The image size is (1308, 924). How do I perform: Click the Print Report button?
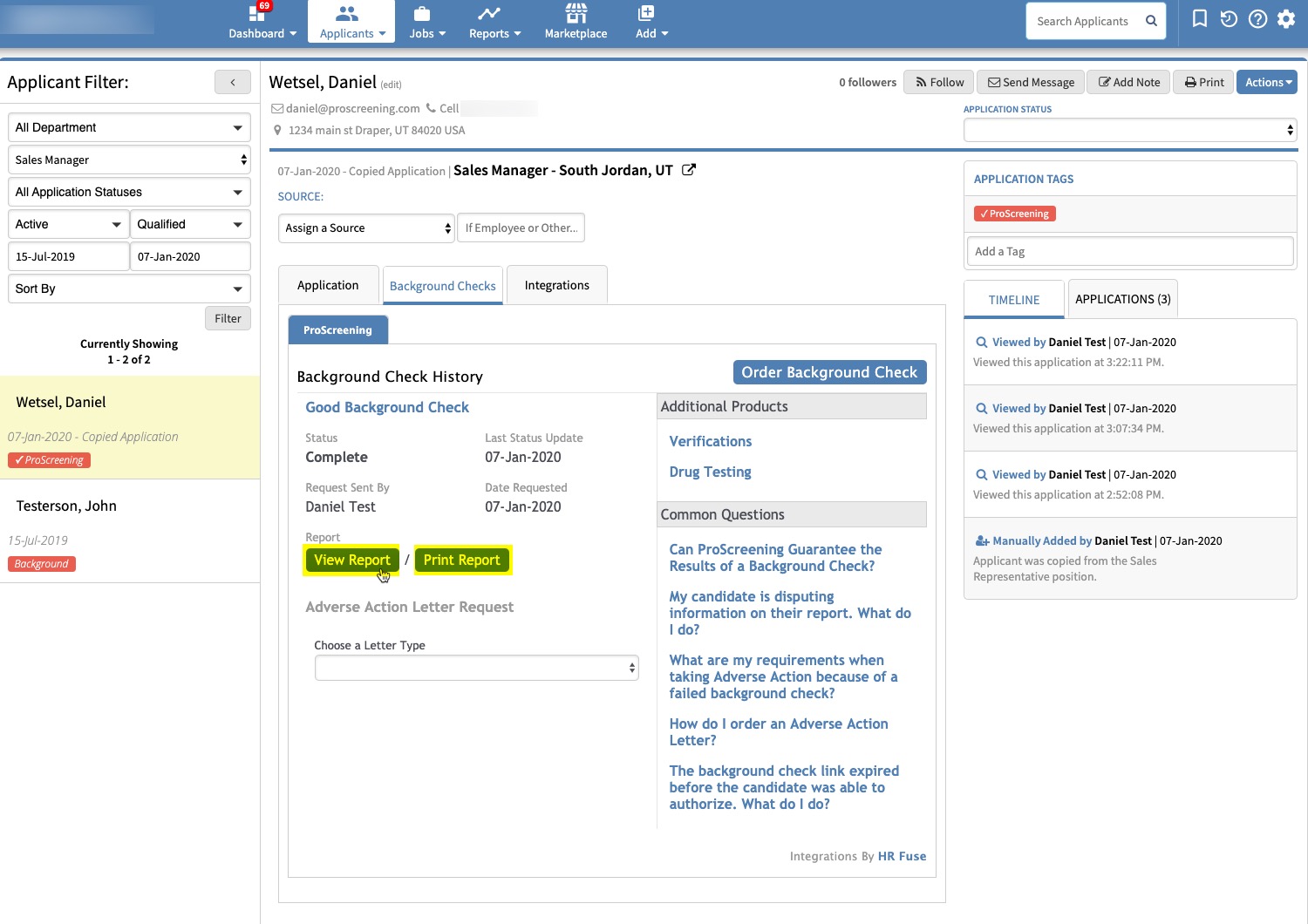(x=461, y=560)
